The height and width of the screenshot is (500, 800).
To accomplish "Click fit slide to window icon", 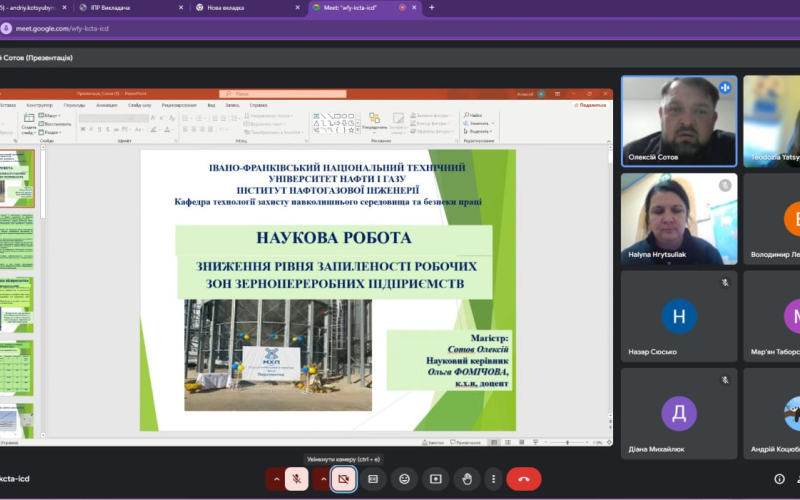I will click(609, 442).
